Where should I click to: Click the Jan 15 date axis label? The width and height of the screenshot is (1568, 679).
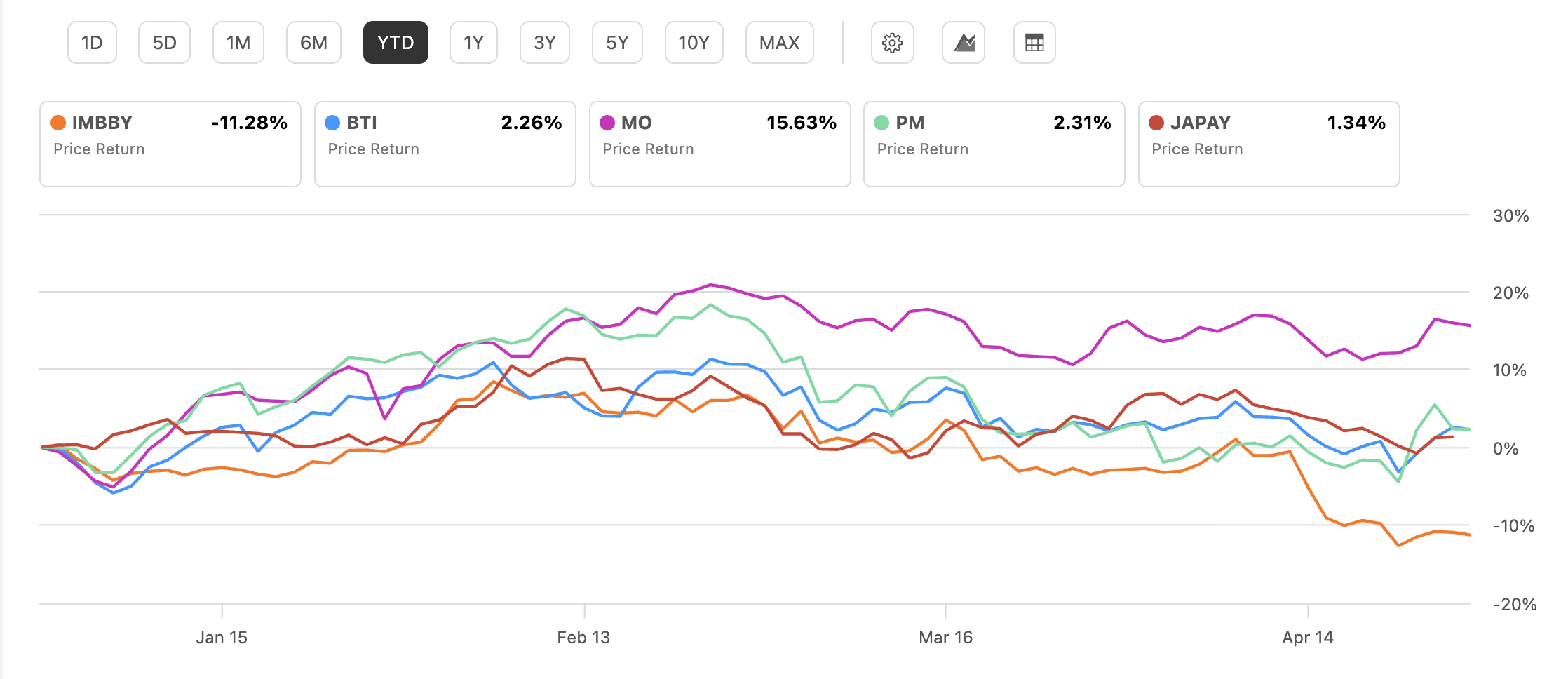[222, 638]
